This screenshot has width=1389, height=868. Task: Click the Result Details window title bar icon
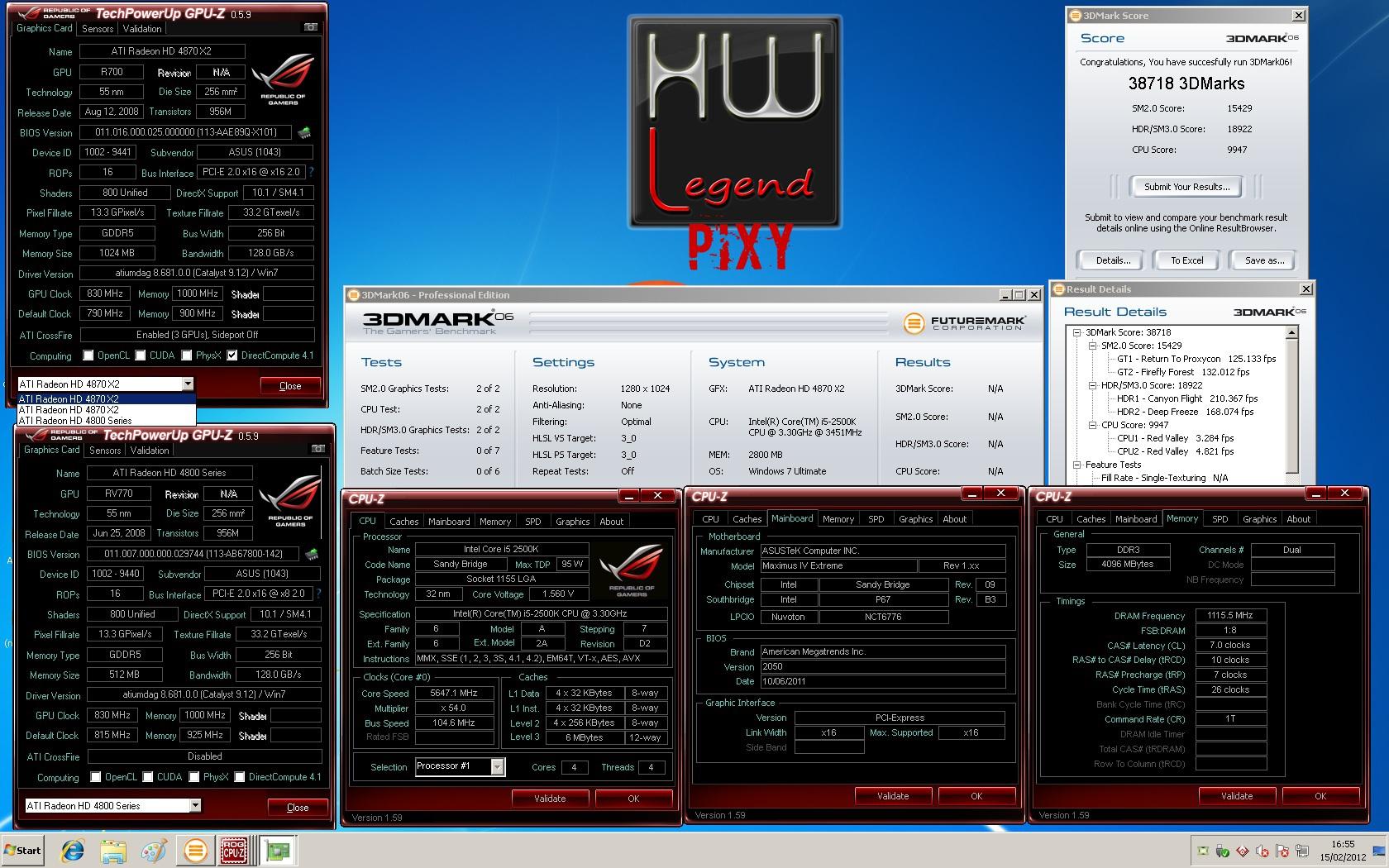(x=1058, y=289)
